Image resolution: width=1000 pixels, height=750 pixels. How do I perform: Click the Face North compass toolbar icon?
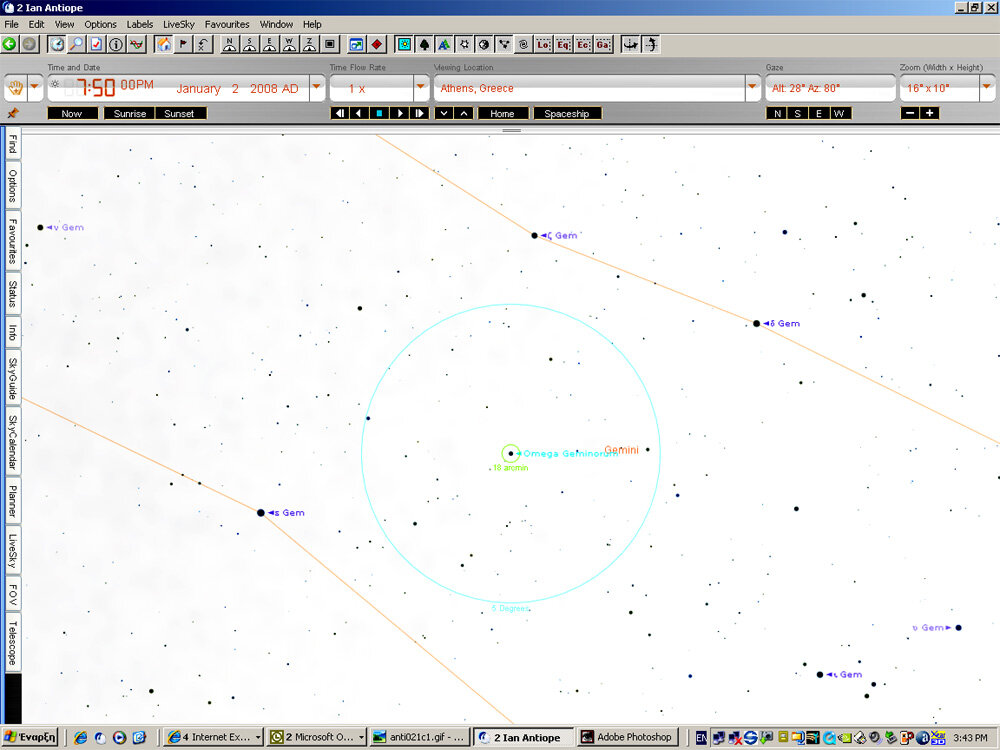coord(230,44)
